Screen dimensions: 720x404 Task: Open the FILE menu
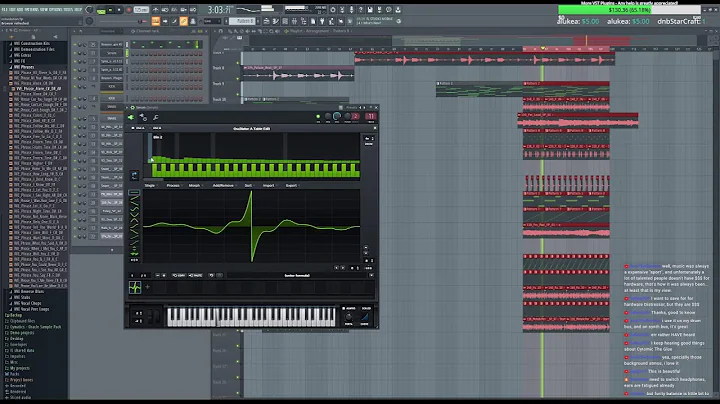(x=5, y=9)
